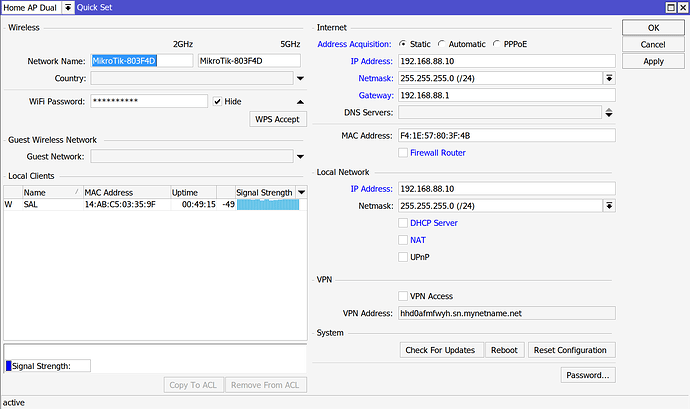This screenshot has width=690, height=409.
Task: Uncheck the Hide password checkbox
Action: (217, 102)
